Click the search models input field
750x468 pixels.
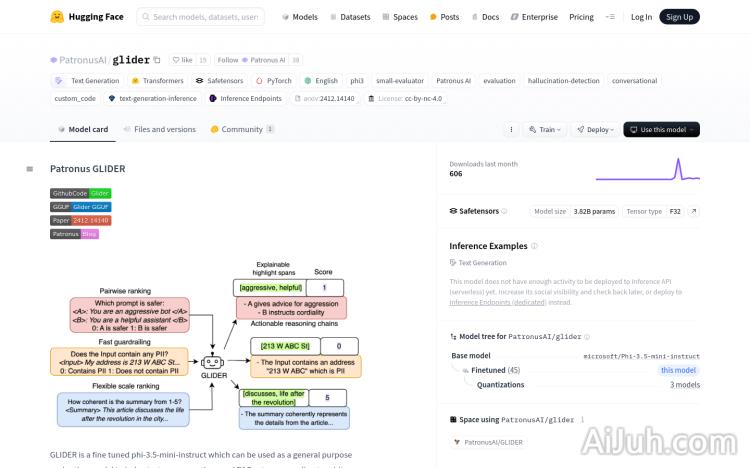coord(205,16)
